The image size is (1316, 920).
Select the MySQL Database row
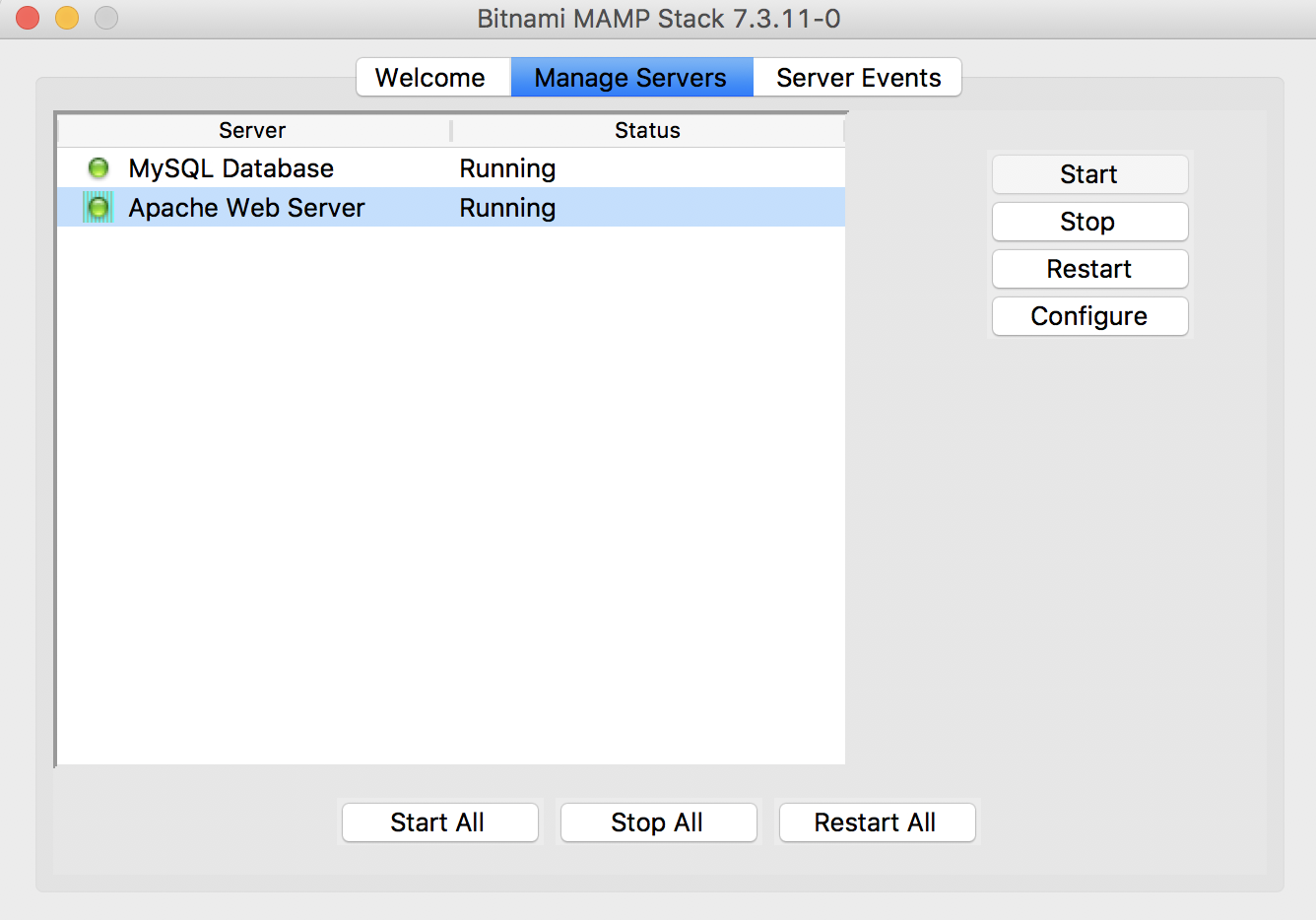[x=451, y=168]
